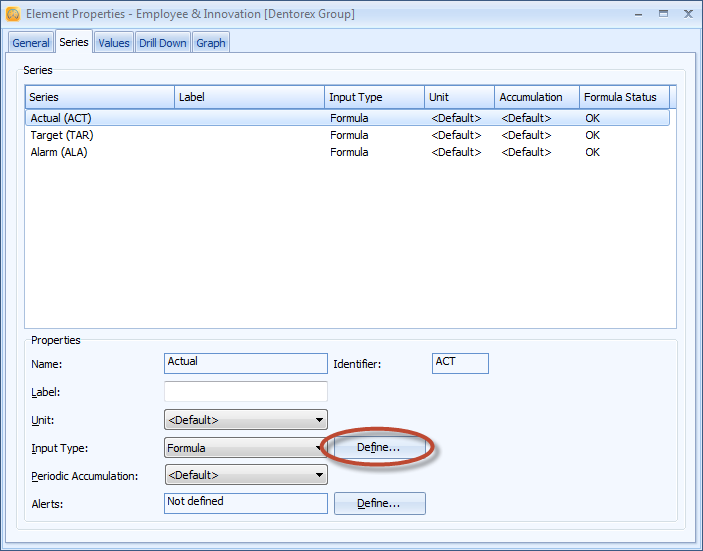Image resolution: width=703 pixels, height=551 pixels.
Task: Open the Graph tab
Action: coord(211,43)
